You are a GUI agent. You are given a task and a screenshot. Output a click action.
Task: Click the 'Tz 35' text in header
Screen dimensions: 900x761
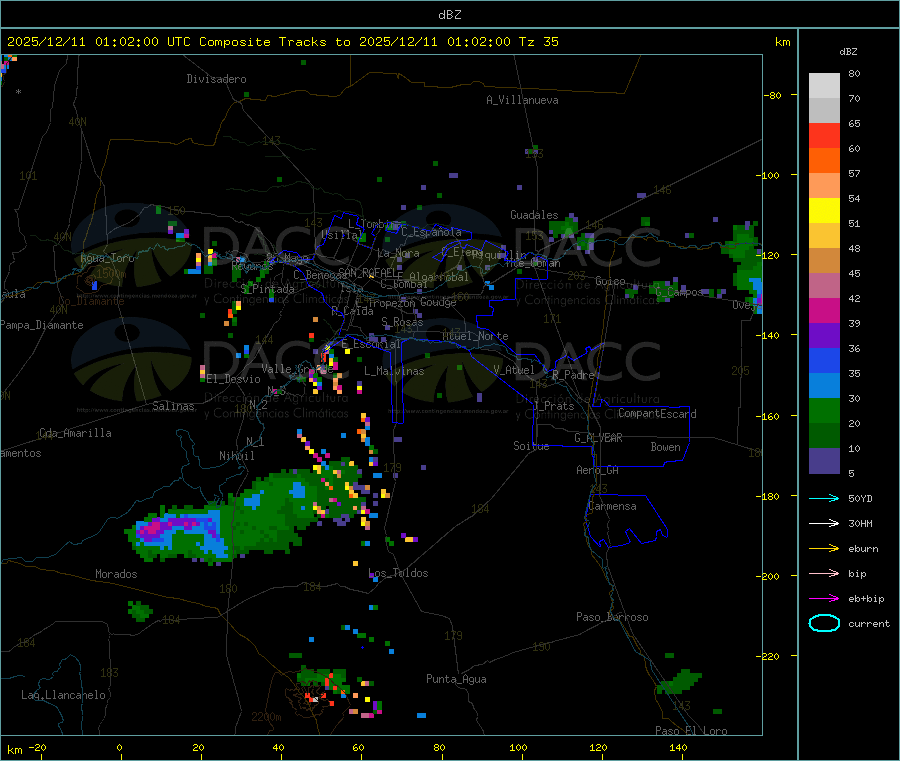[x=538, y=42]
